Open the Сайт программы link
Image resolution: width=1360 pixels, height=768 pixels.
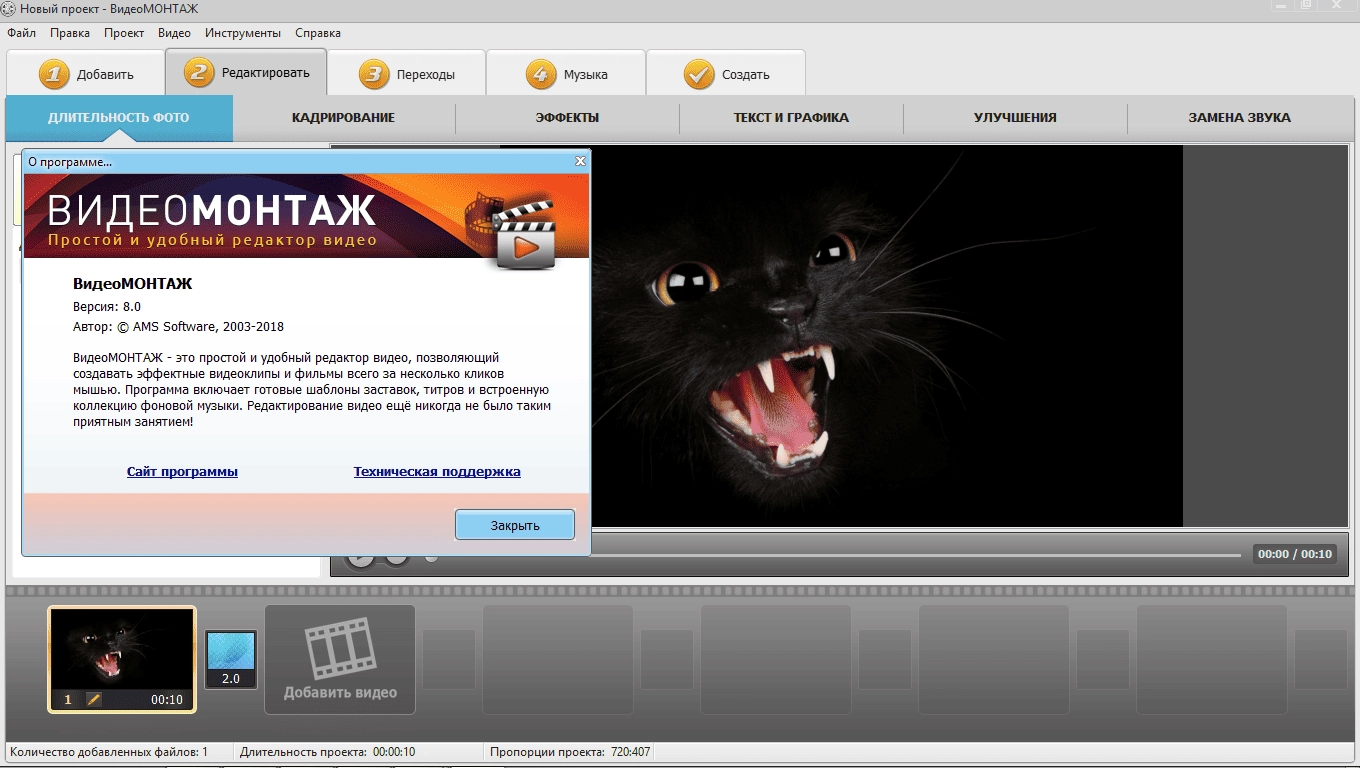pyautogui.click(x=182, y=471)
